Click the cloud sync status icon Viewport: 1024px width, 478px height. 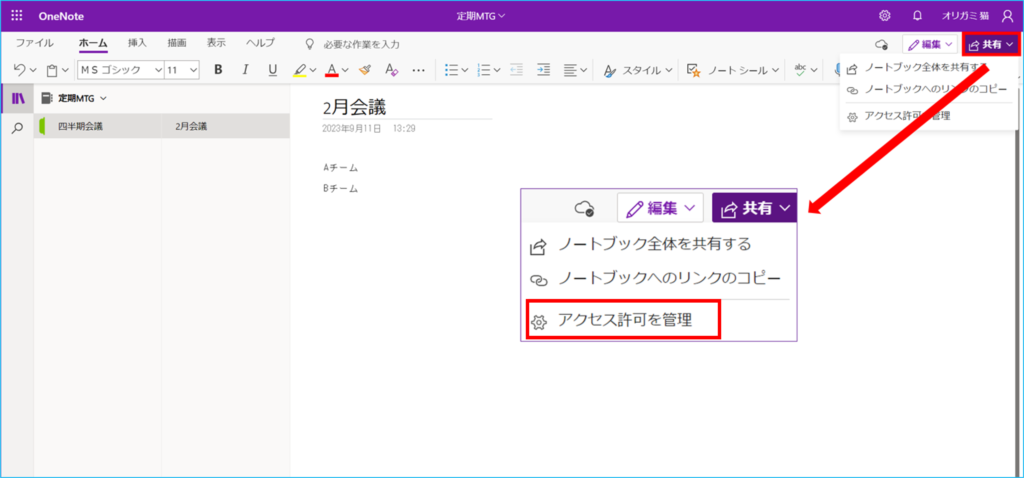coord(881,45)
